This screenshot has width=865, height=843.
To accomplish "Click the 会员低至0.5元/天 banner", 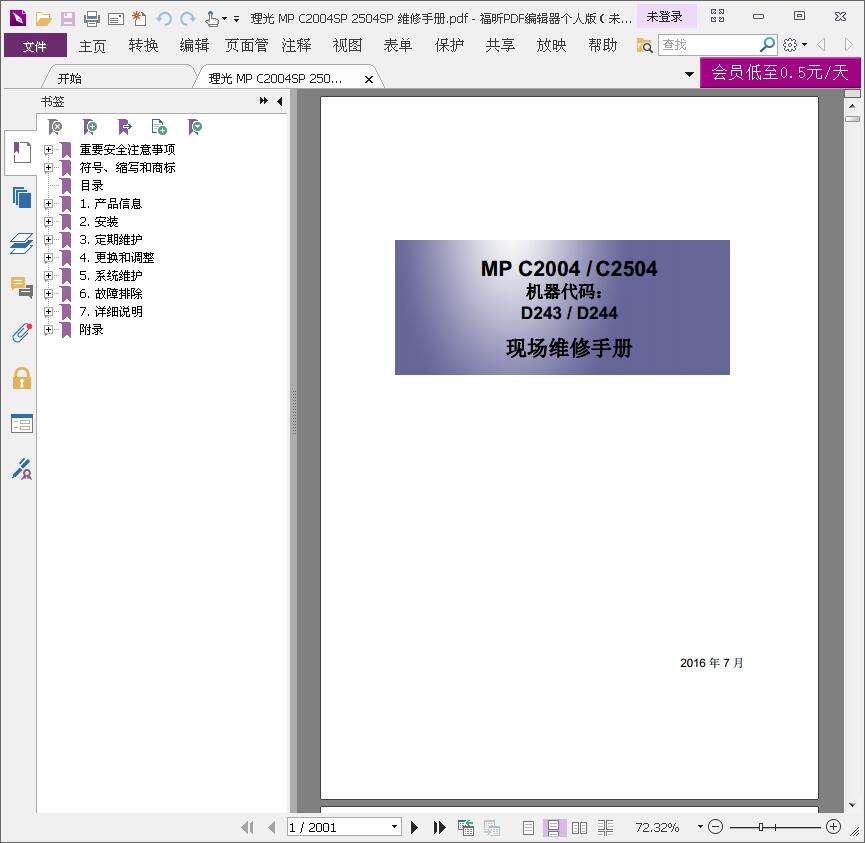I will [x=780, y=72].
